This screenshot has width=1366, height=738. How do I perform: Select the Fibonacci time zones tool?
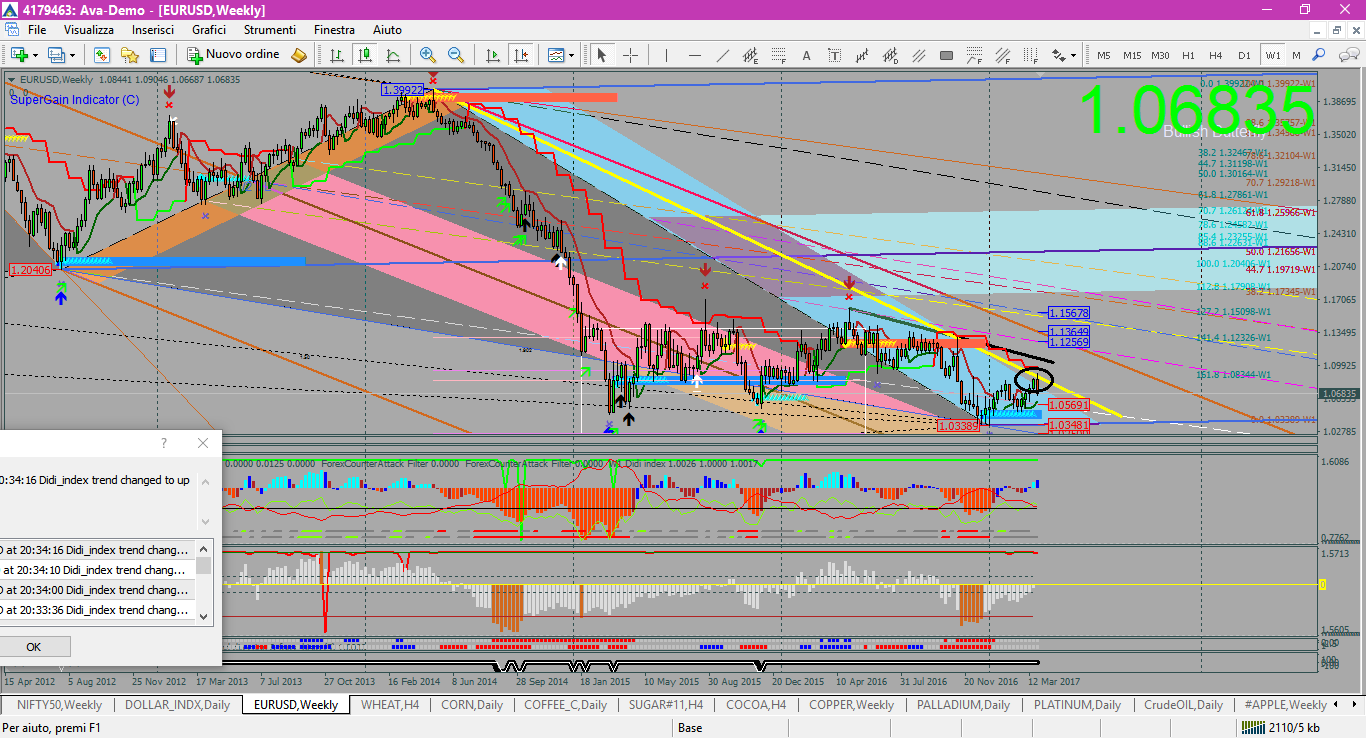[1030, 55]
